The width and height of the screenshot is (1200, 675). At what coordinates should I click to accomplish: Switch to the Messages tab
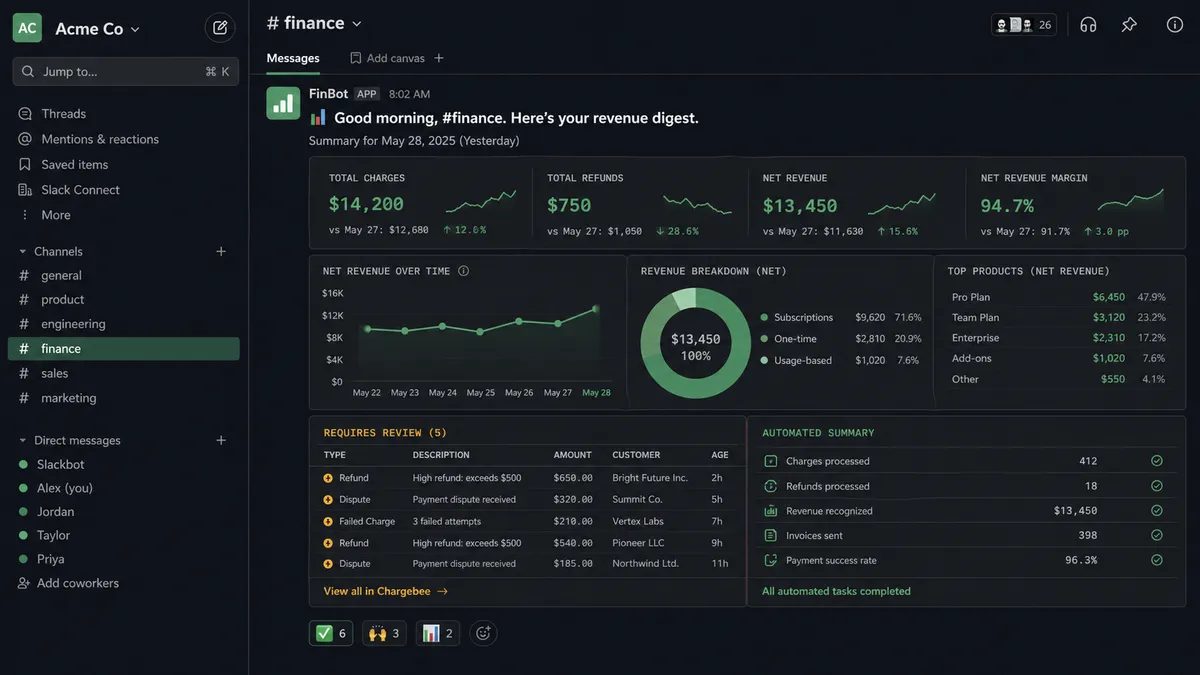(x=293, y=58)
